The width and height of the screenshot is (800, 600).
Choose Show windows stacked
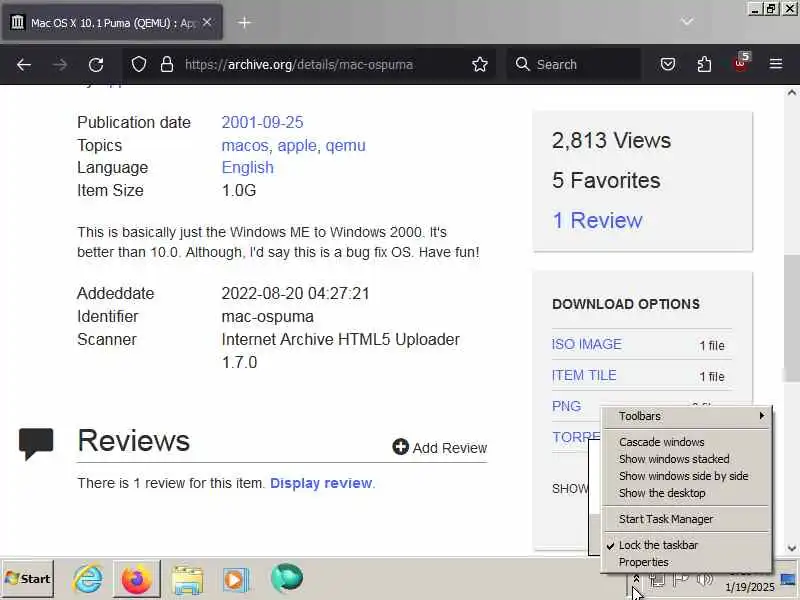(x=687, y=459)
